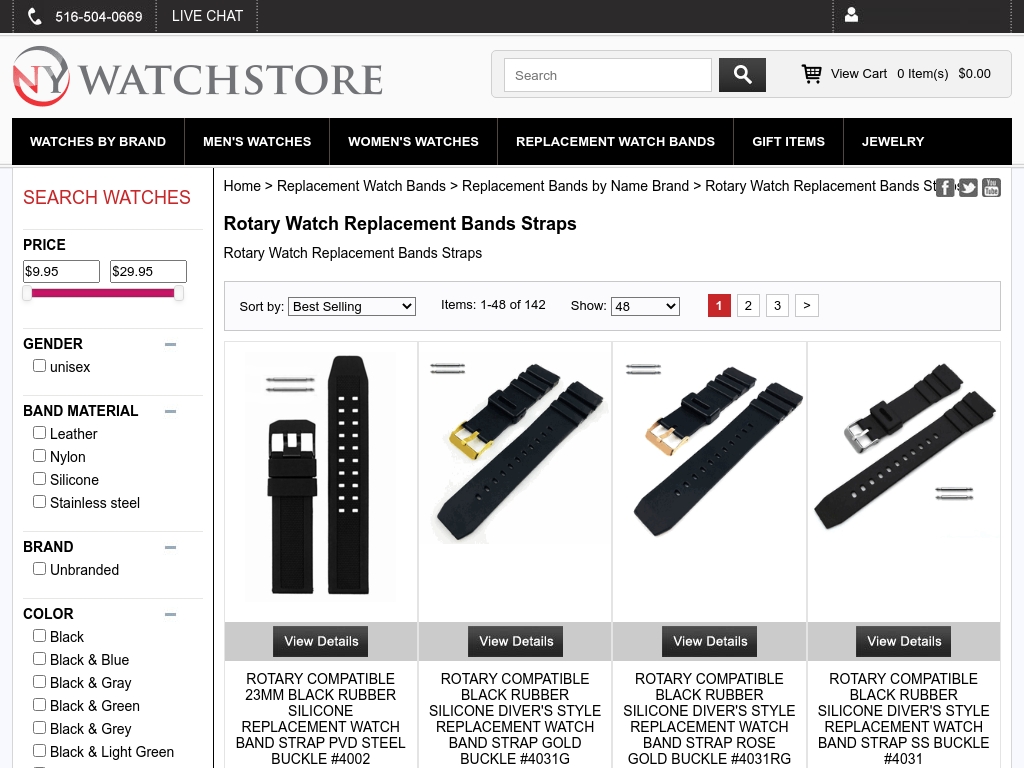The height and width of the screenshot is (768, 1024).
Task: Open the LIVE CHAT link
Action: point(206,15)
